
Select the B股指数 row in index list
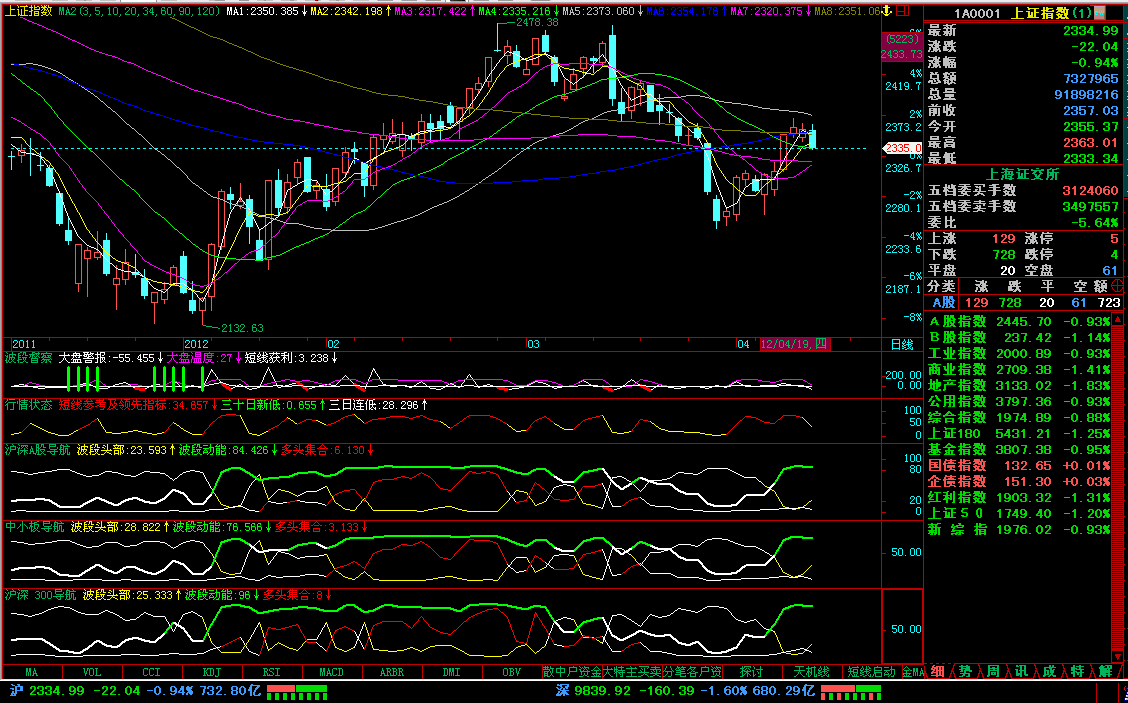click(1019, 337)
